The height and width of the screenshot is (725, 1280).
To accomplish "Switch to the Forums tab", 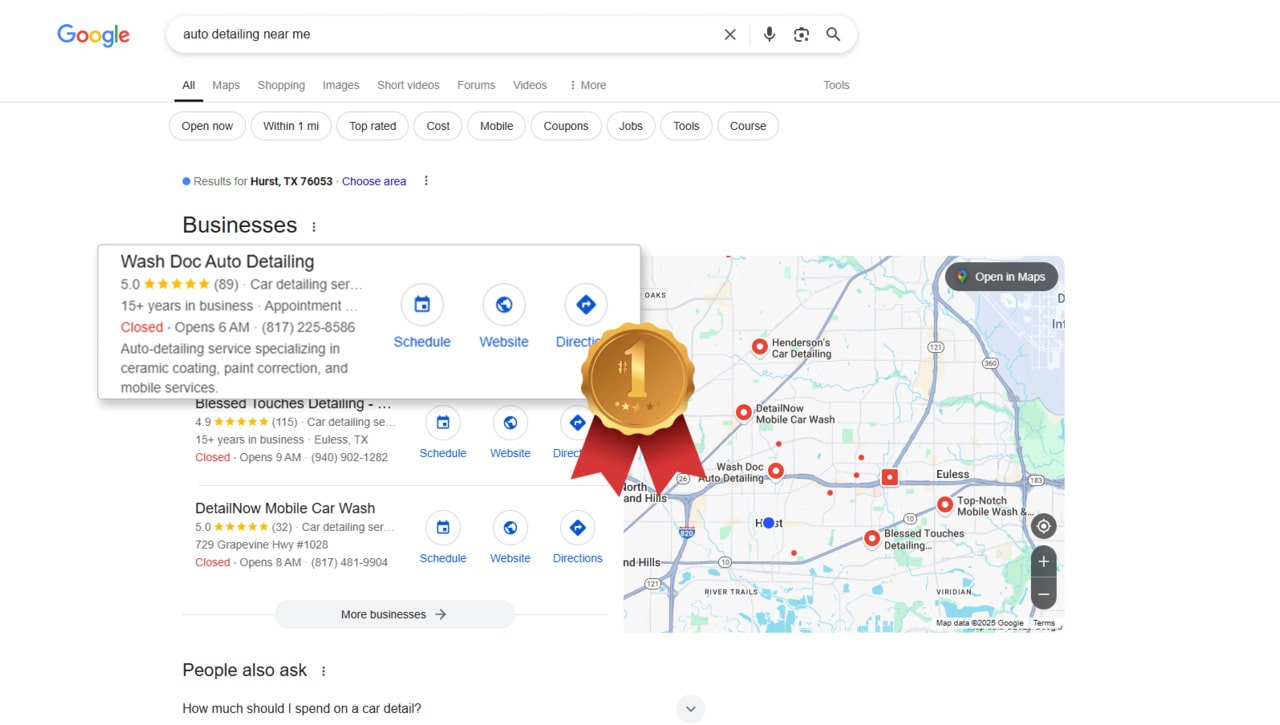I will [x=476, y=85].
